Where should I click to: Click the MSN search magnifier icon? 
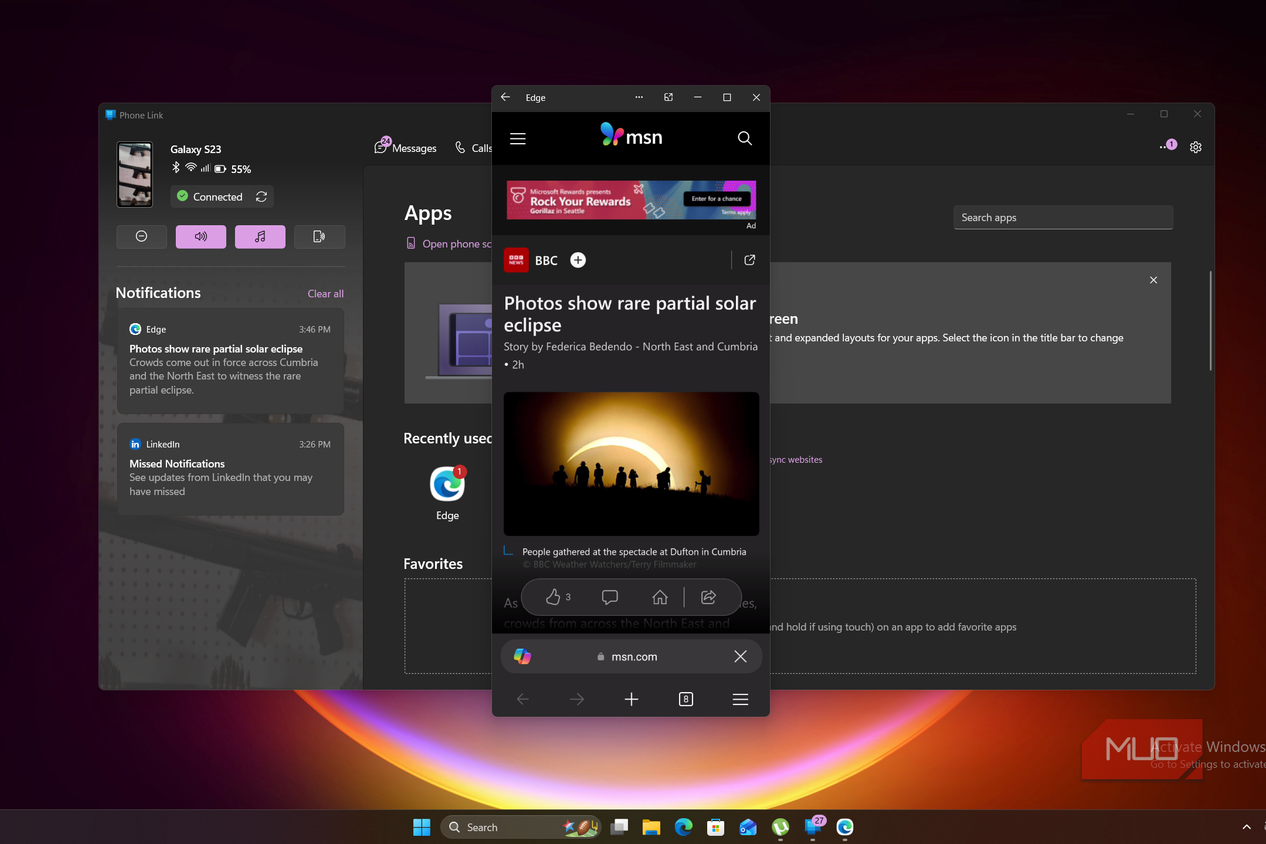pyautogui.click(x=745, y=139)
